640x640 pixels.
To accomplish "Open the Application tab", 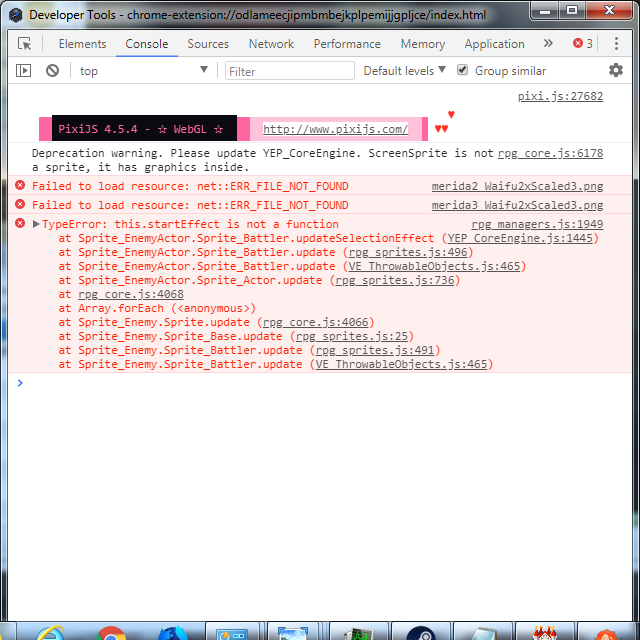I will pos(495,44).
